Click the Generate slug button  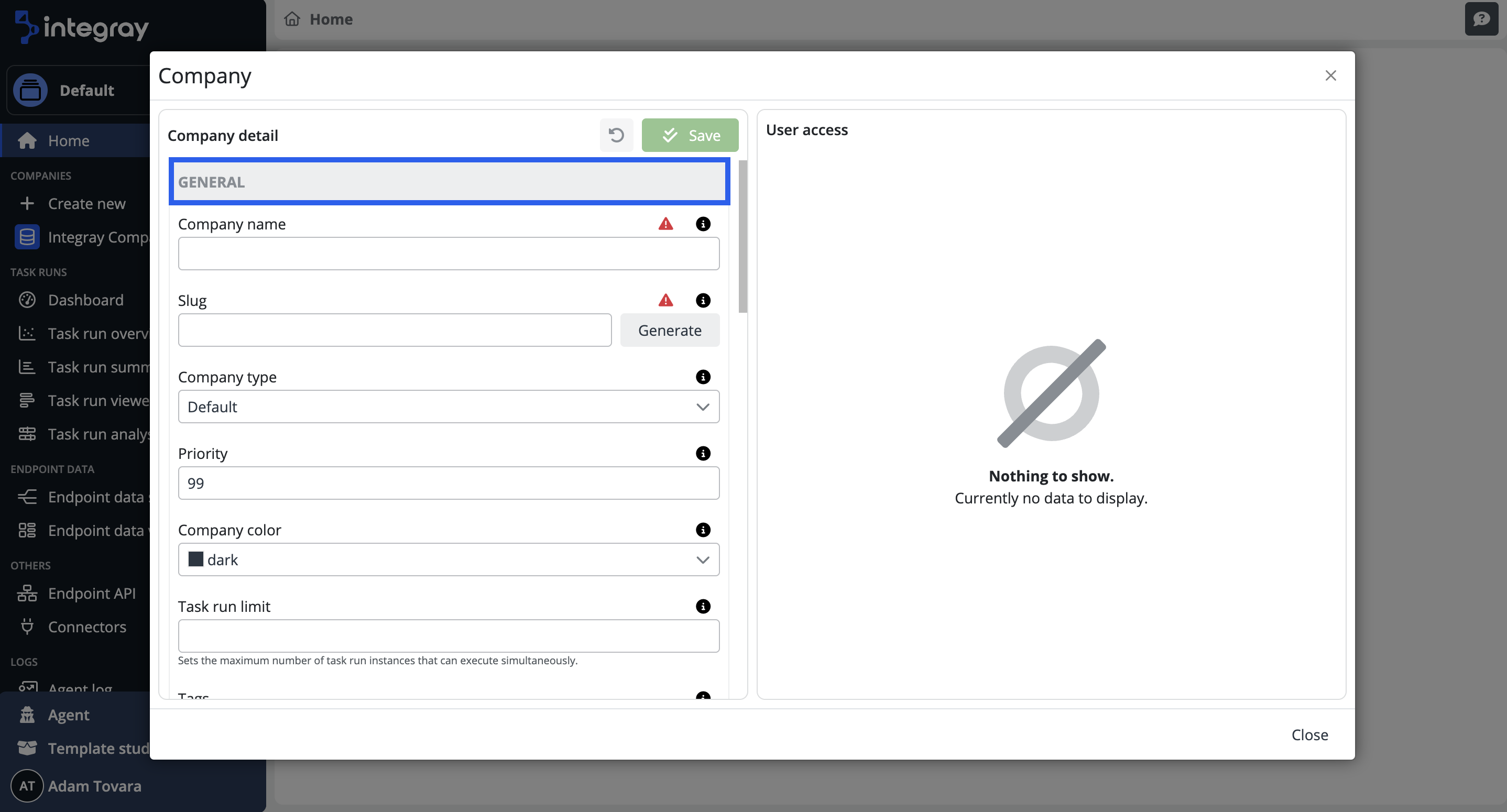point(669,331)
